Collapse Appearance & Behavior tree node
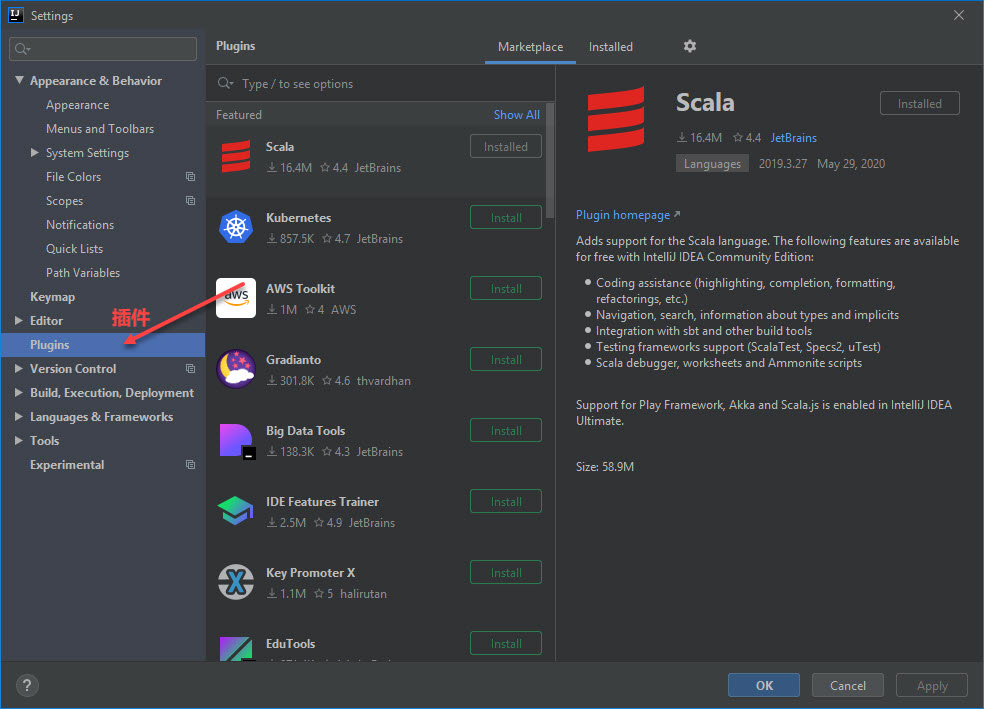The image size is (984, 709). tap(19, 80)
